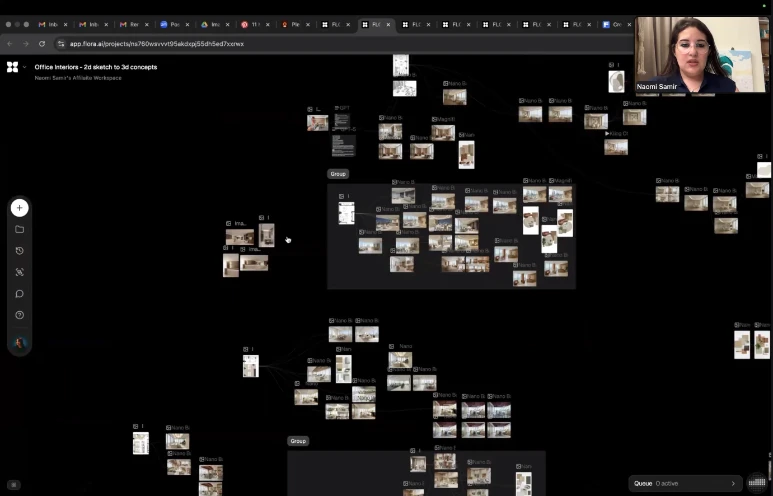Click the browser reload button

tap(42, 44)
